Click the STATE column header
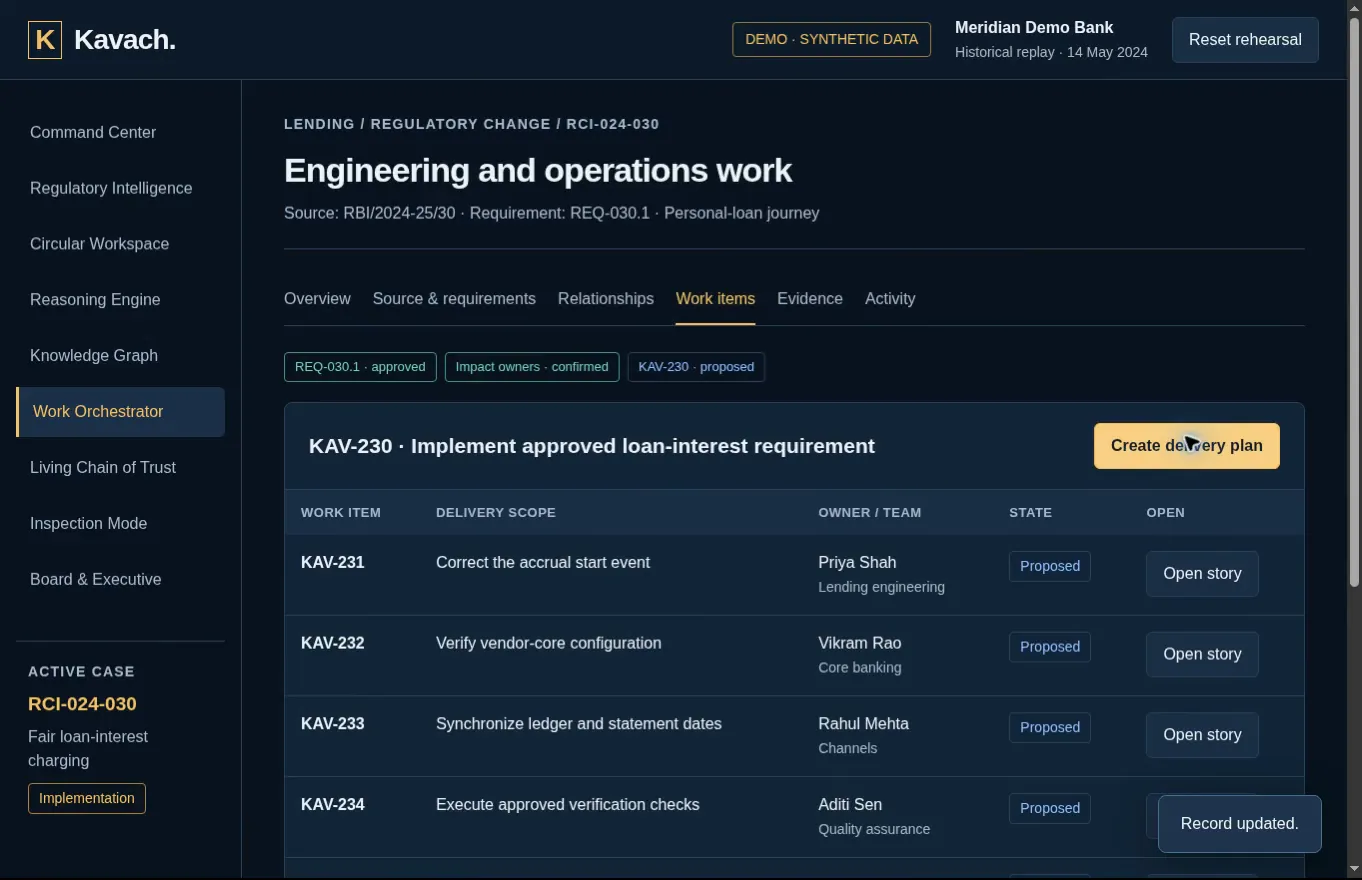This screenshot has height=880, width=1362. [x=1031, y=513]
